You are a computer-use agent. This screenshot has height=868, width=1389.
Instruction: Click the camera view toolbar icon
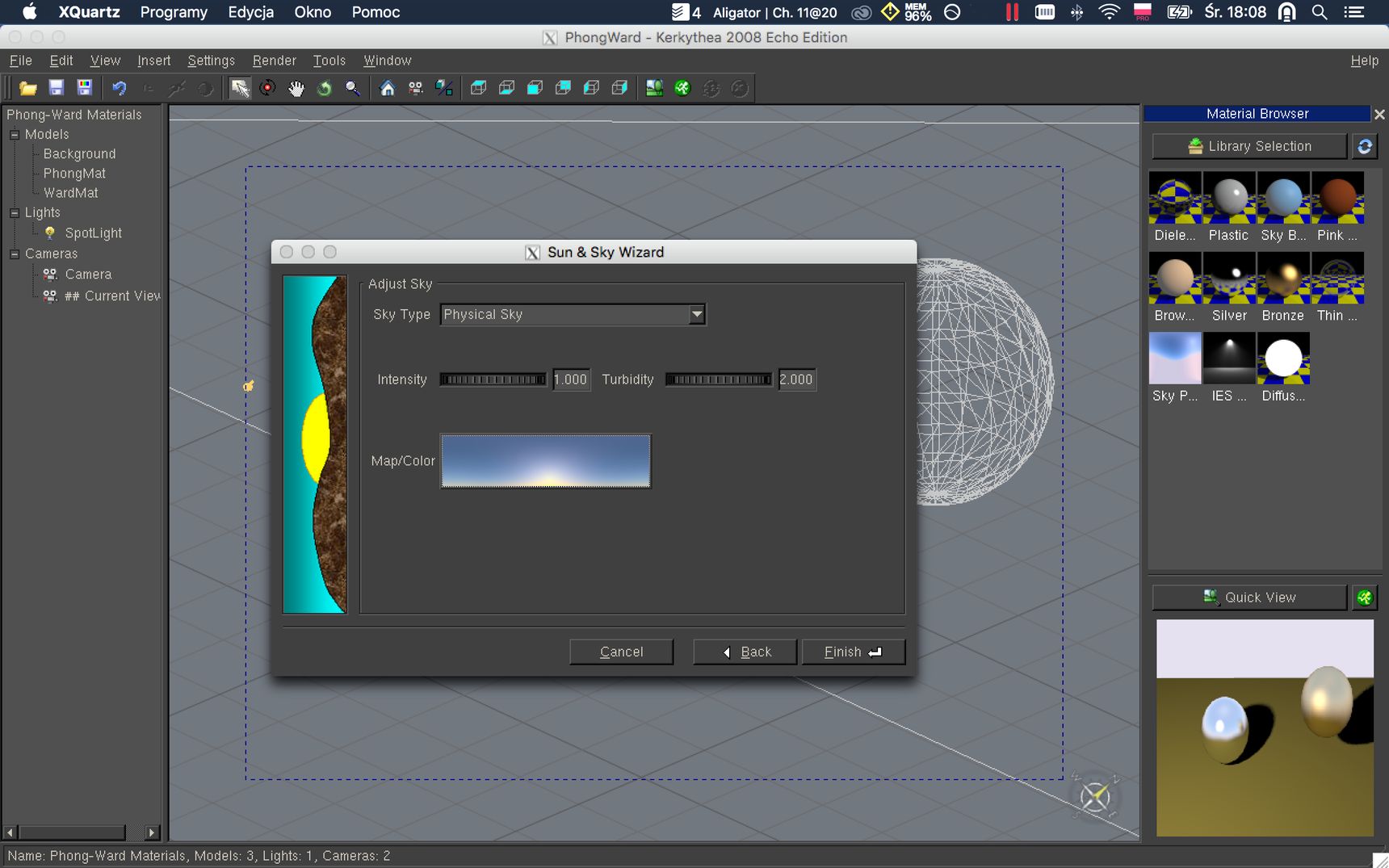pyautogui.click(x=416, y=88)
